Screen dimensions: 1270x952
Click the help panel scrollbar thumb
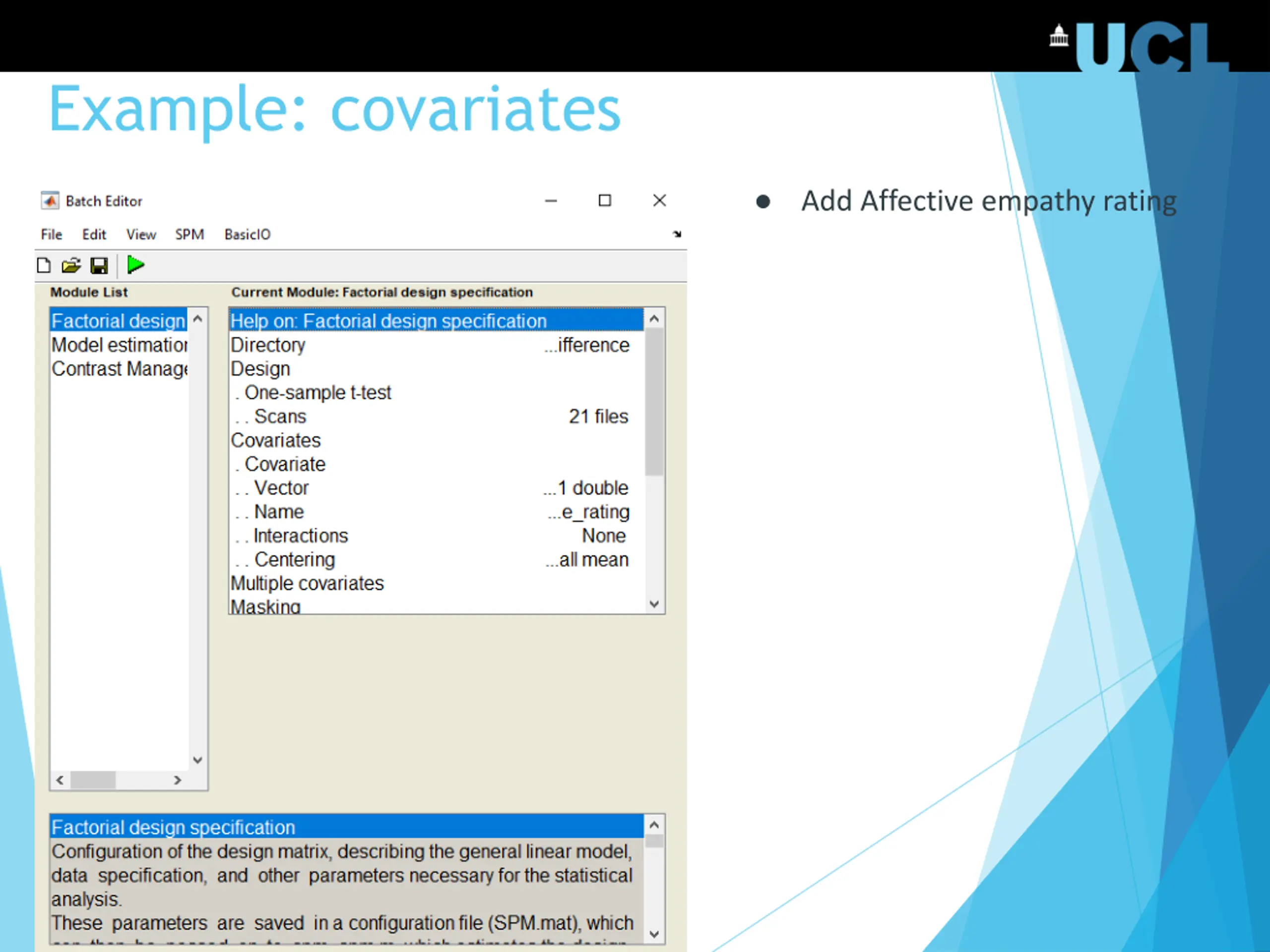(x=654, y=841)
